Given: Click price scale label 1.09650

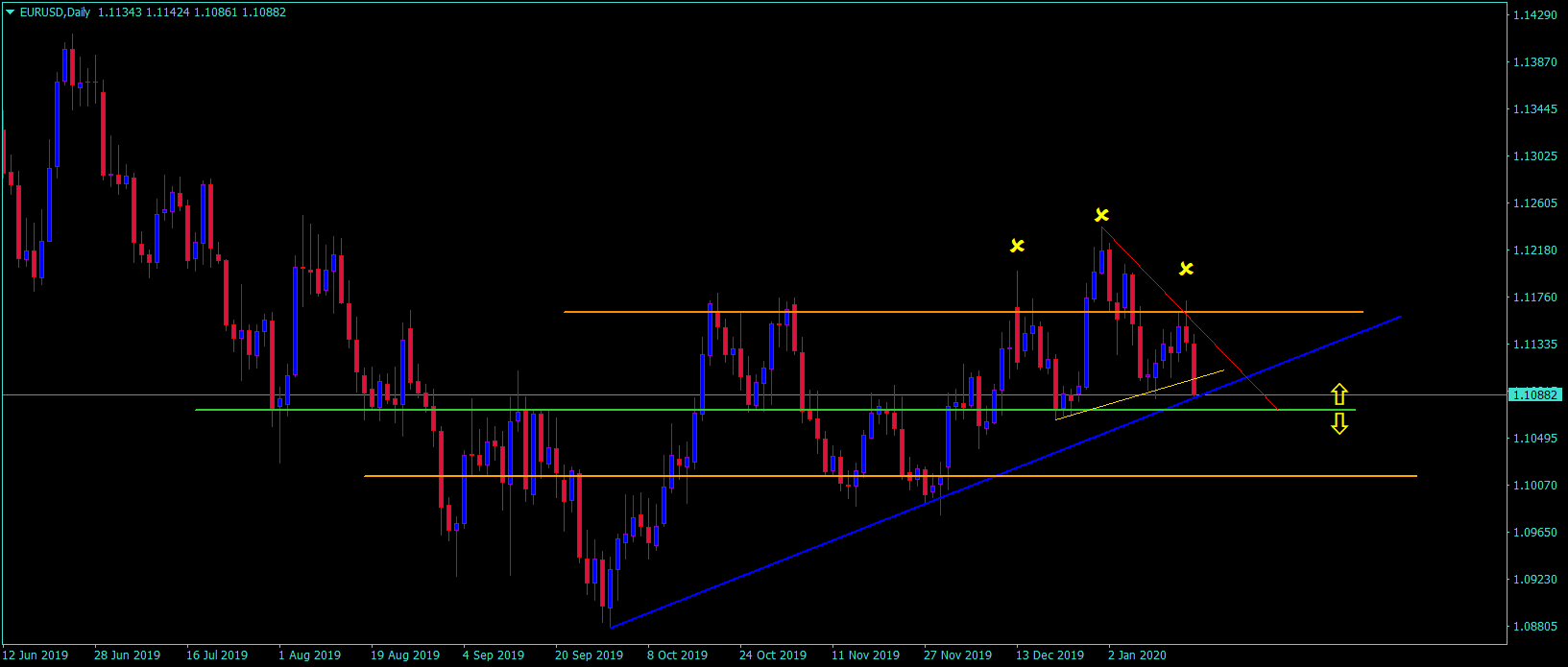Looking at the screenshot, I should tap(1534, 533).
